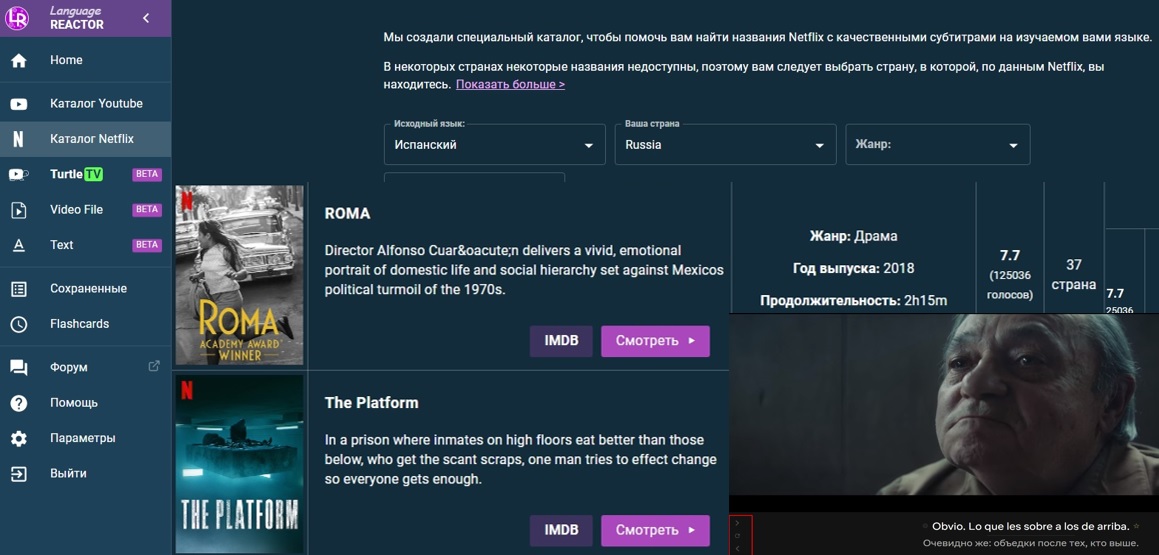Click the Выйти exit arrow icon
The image size is (1159, 555).
[18, 474]
